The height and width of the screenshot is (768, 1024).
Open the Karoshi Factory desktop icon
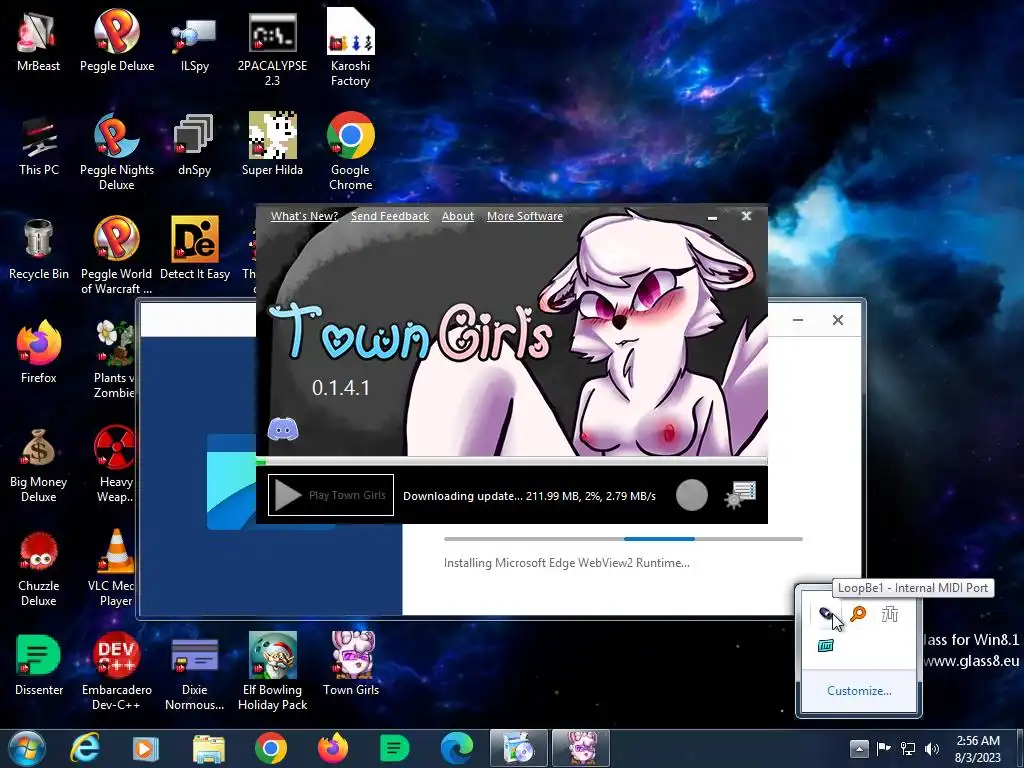pyautogui.click(x=351, y=48)
